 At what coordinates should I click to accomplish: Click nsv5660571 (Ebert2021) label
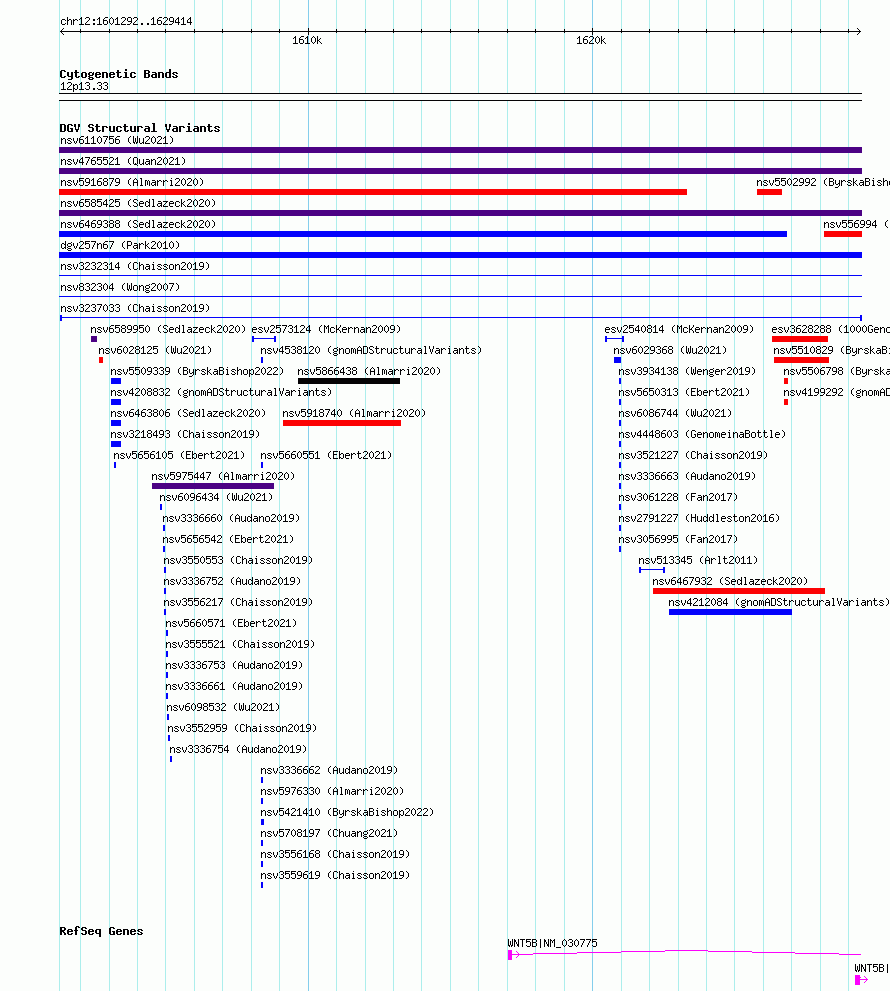click(x=231, y=623)
